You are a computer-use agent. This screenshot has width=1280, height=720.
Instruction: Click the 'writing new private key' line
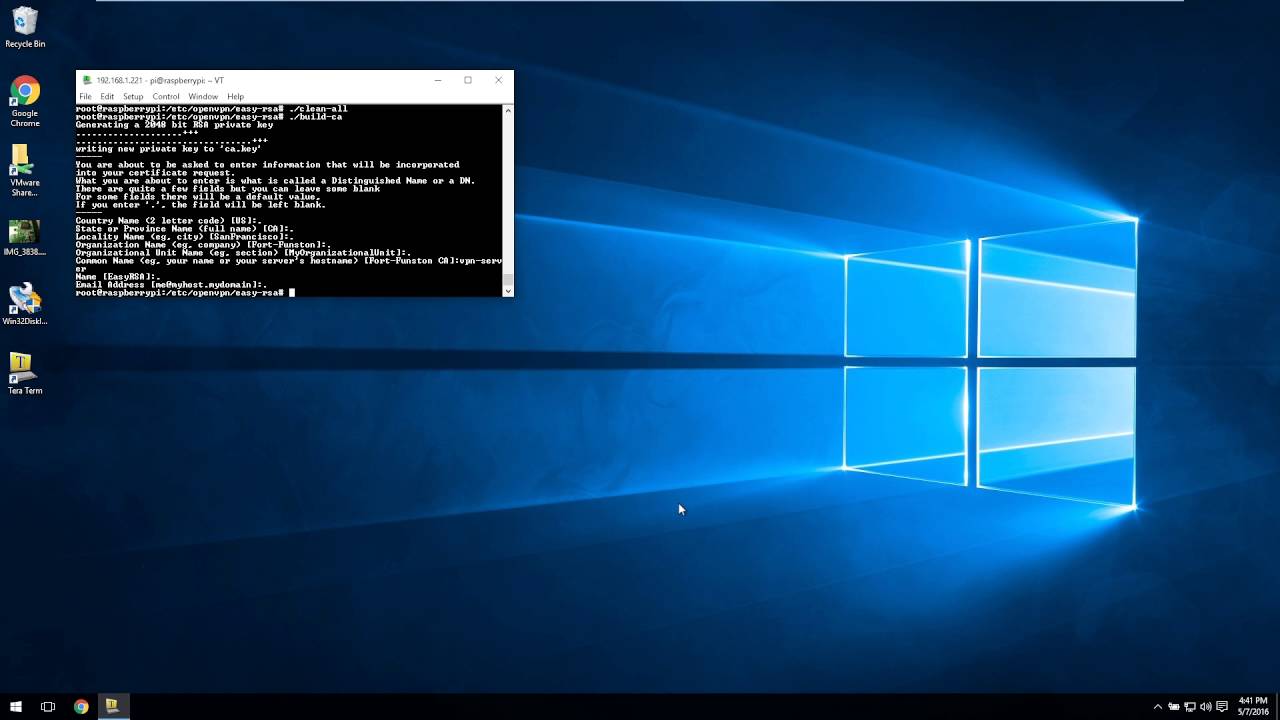click(168, 149)
